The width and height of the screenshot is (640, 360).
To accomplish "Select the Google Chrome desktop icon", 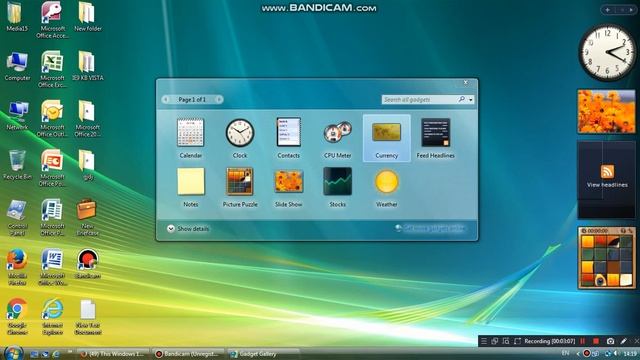I will click(x=17, y=317).
